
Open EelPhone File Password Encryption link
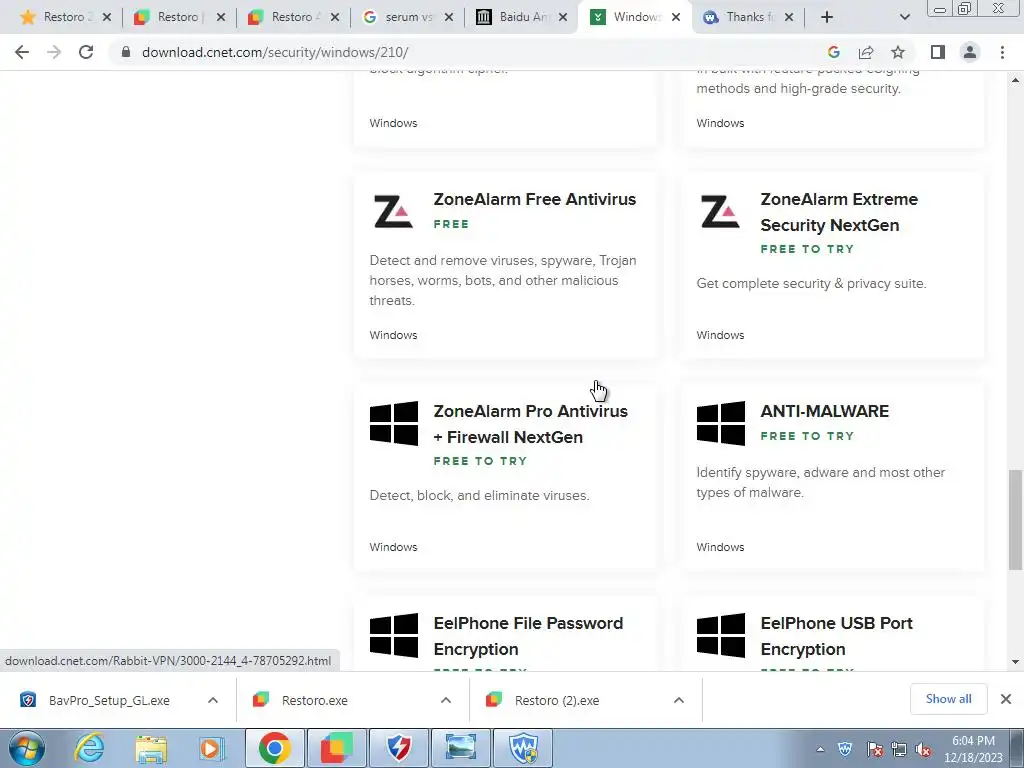(528, 636)
